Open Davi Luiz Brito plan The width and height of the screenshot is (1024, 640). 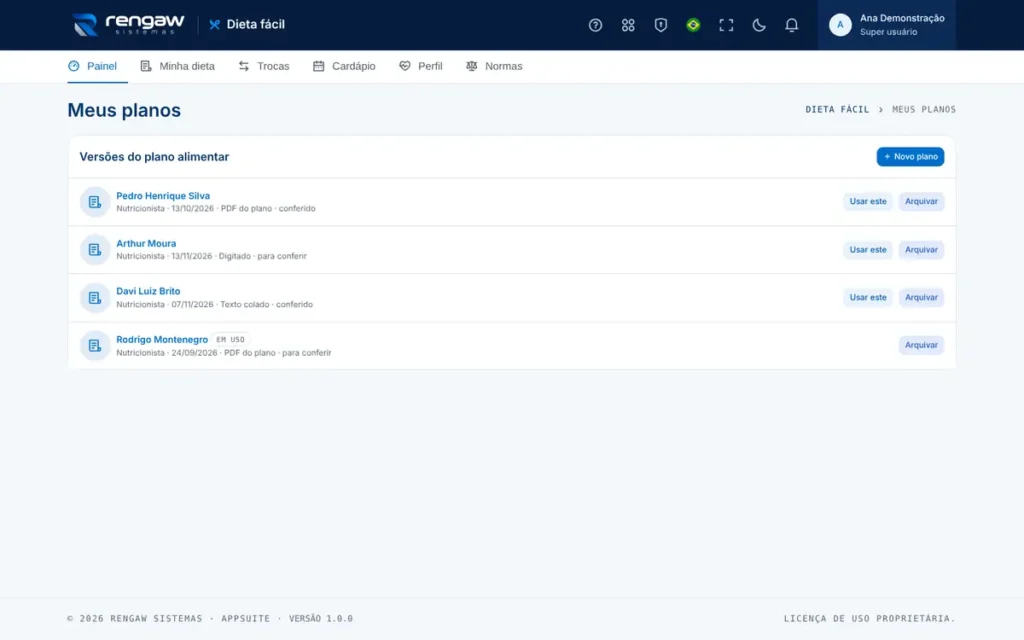(x=148, y=291)
